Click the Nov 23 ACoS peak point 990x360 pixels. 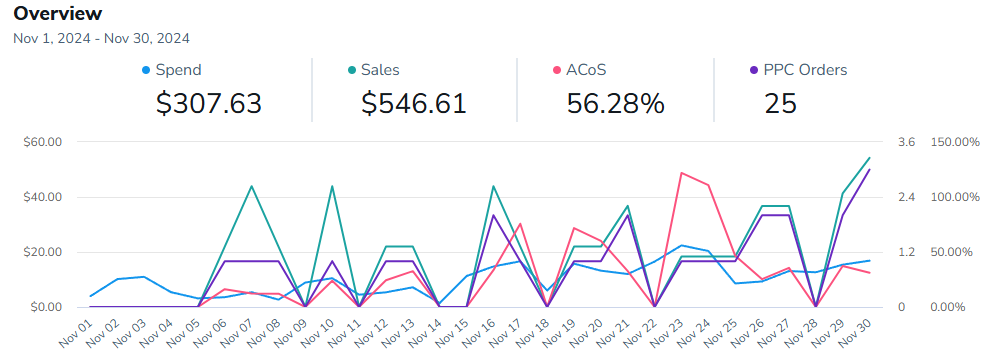pyautogui.click(x=681, y=172)
